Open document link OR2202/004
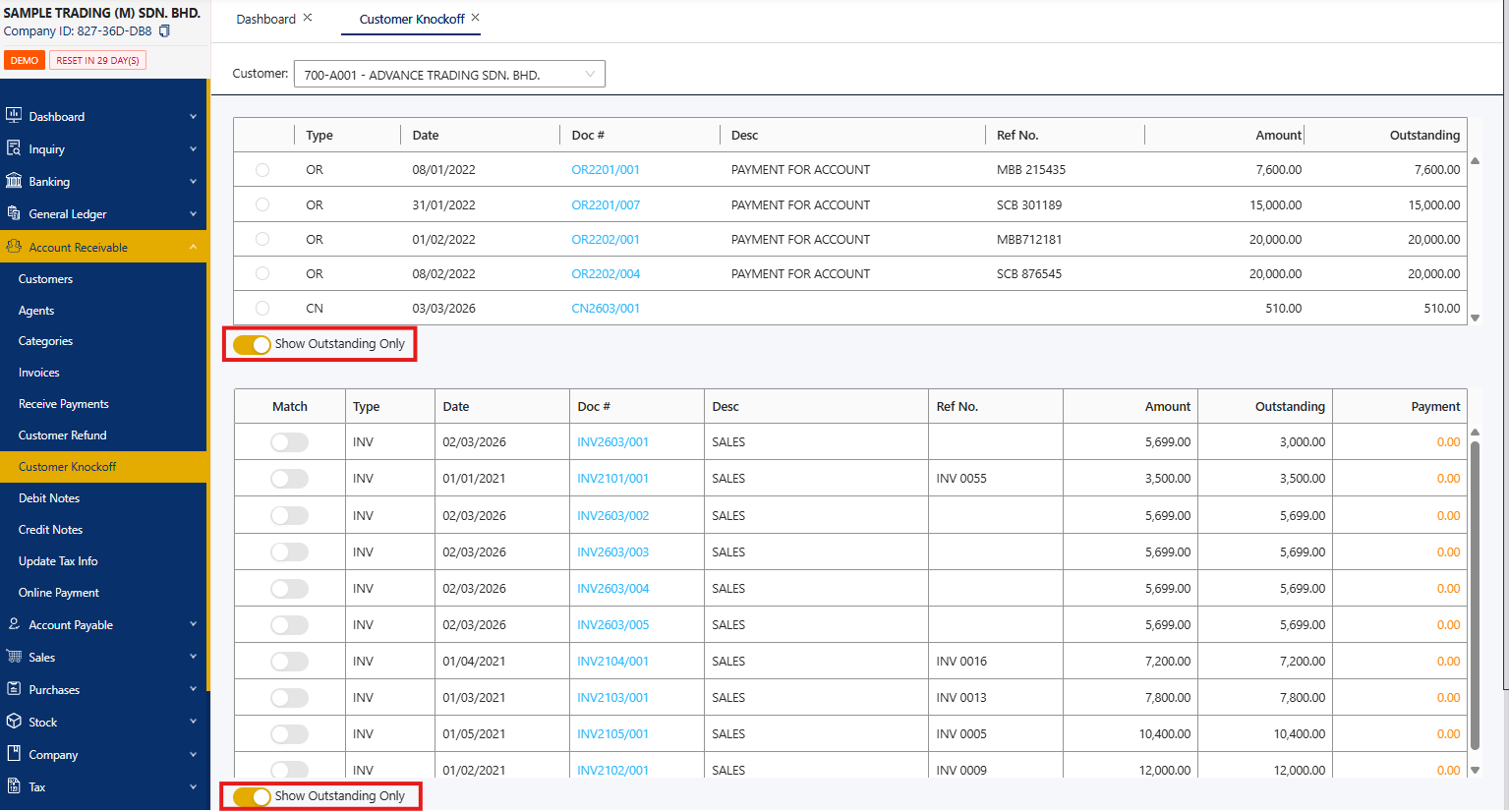This screenshot has height=812, width=1509. tap(606, 274)
